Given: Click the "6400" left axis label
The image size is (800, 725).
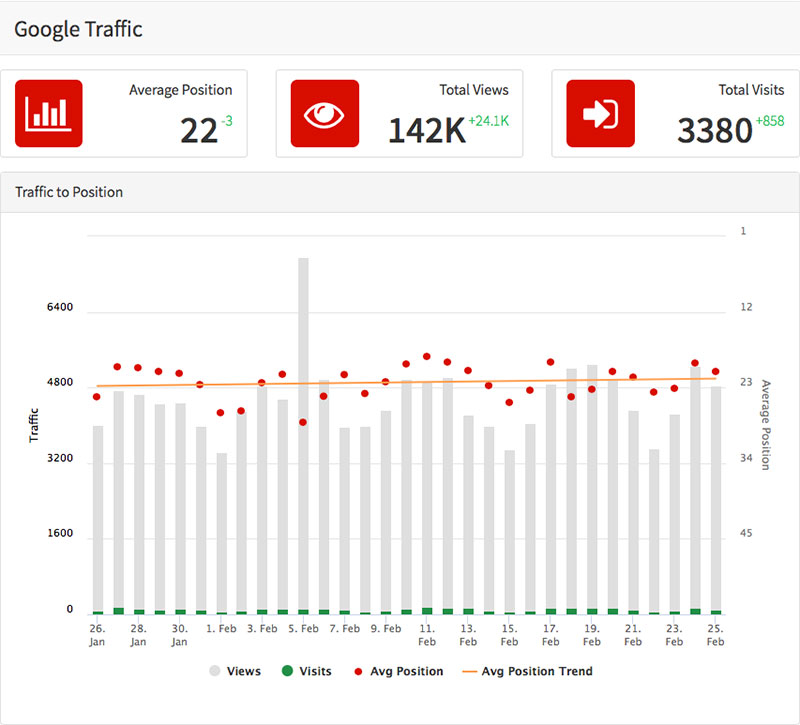Looking at the screenshot, I should coord(60,307).
